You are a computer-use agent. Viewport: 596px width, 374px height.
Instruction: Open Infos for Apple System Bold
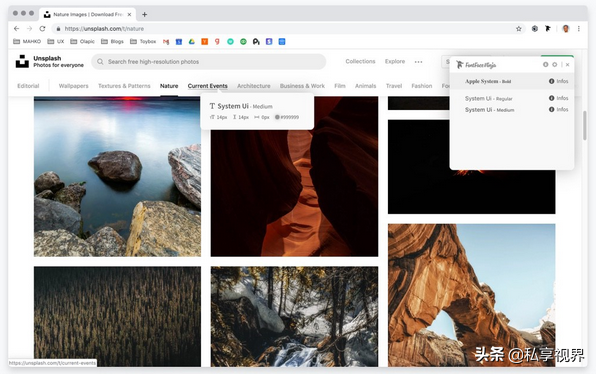(x=558, y=81)
